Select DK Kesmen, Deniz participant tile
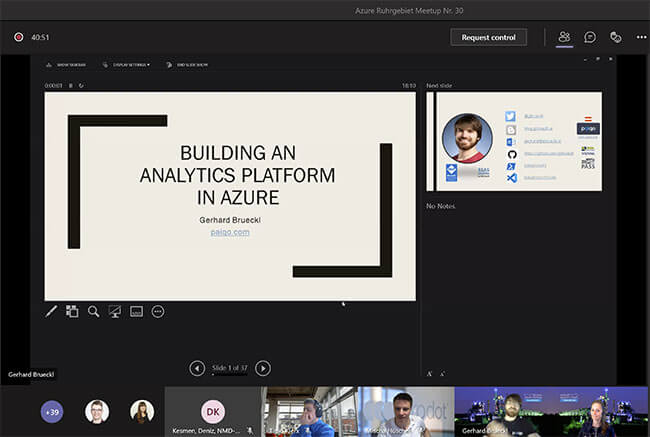650x437 pixels. click(x=213, y=412)
